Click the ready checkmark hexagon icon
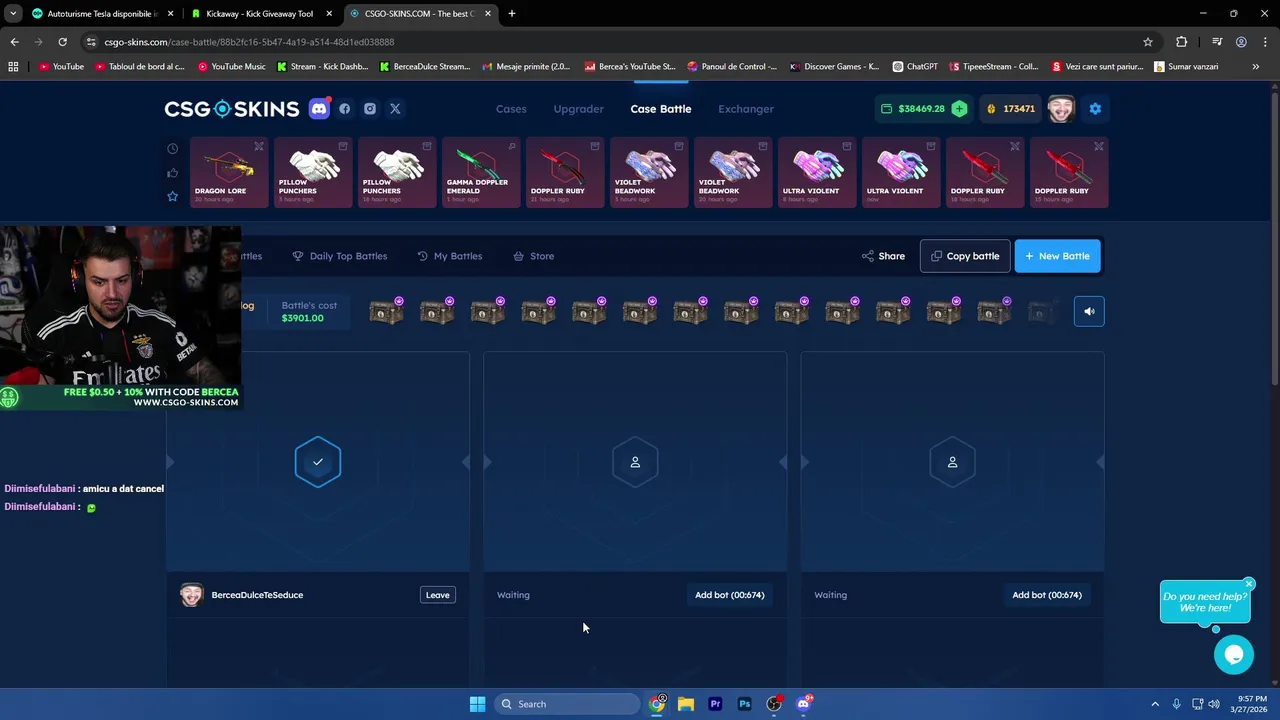1280x720 pixels. [318, 462]
